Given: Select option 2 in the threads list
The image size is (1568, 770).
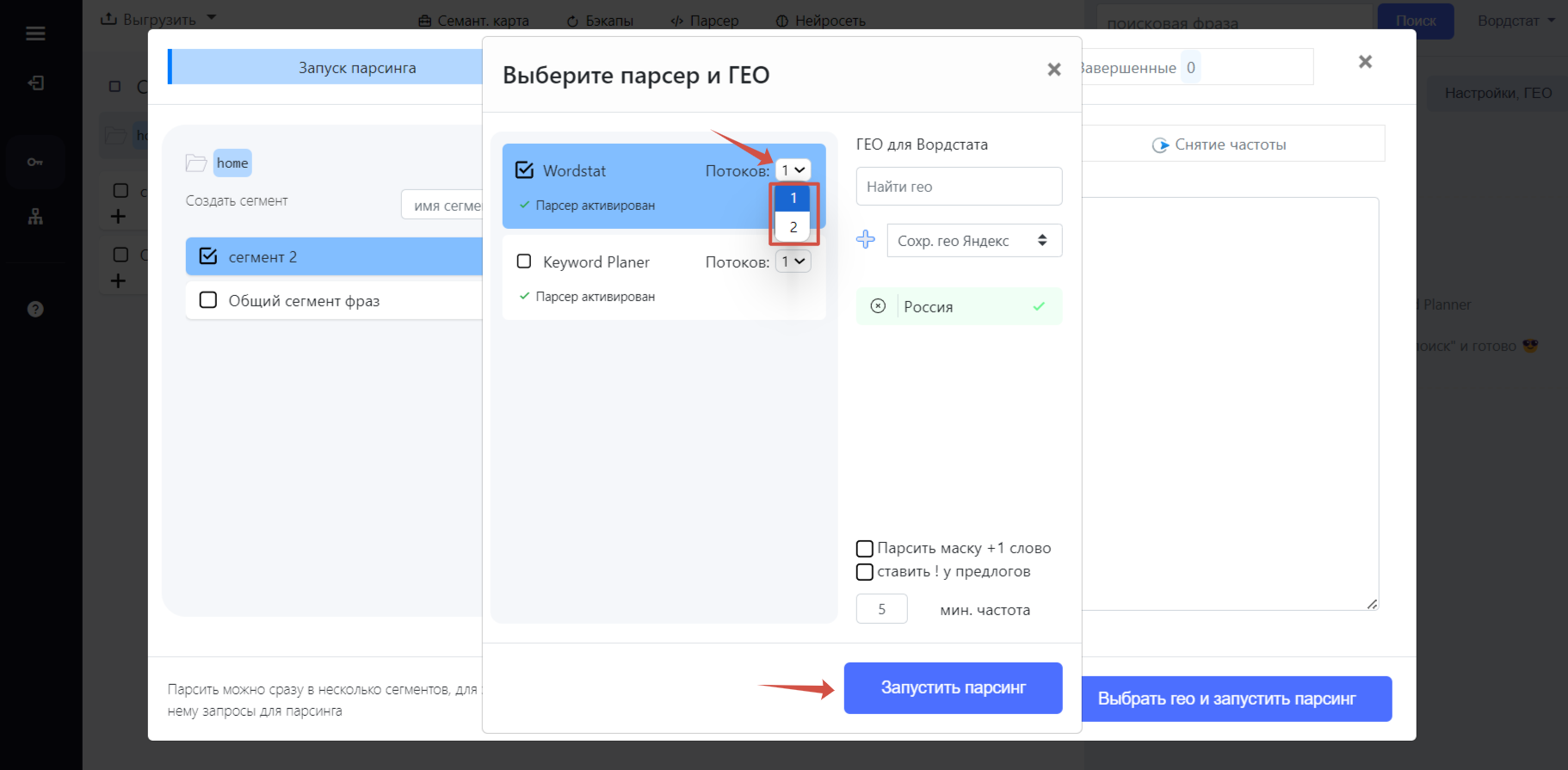Looking at the screenshot, I should (793, 227).
